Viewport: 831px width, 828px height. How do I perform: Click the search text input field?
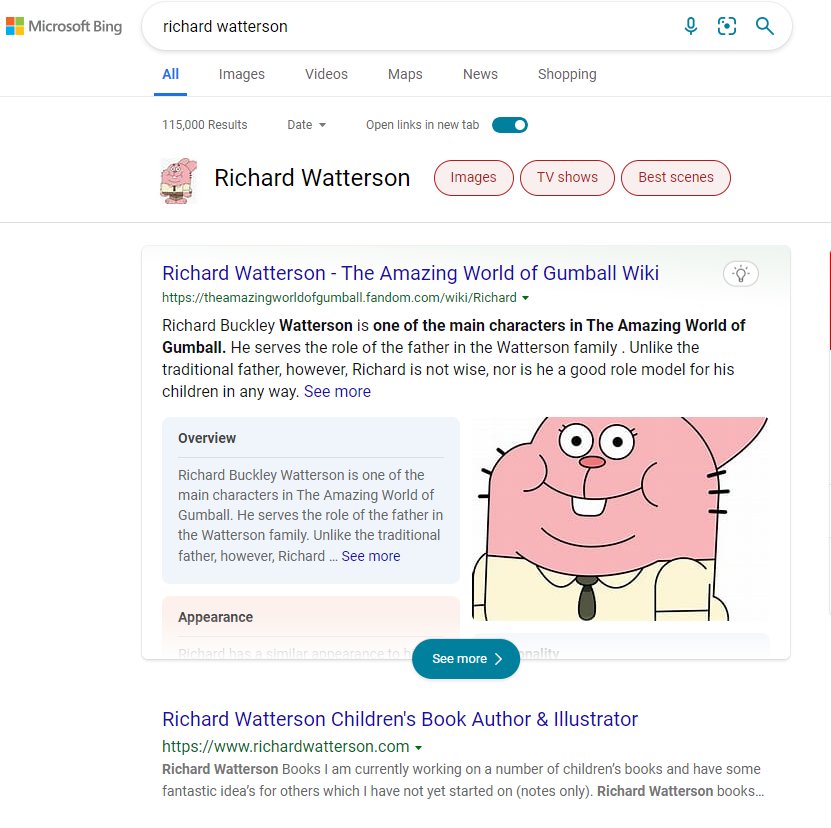click(x=400, y=27)
